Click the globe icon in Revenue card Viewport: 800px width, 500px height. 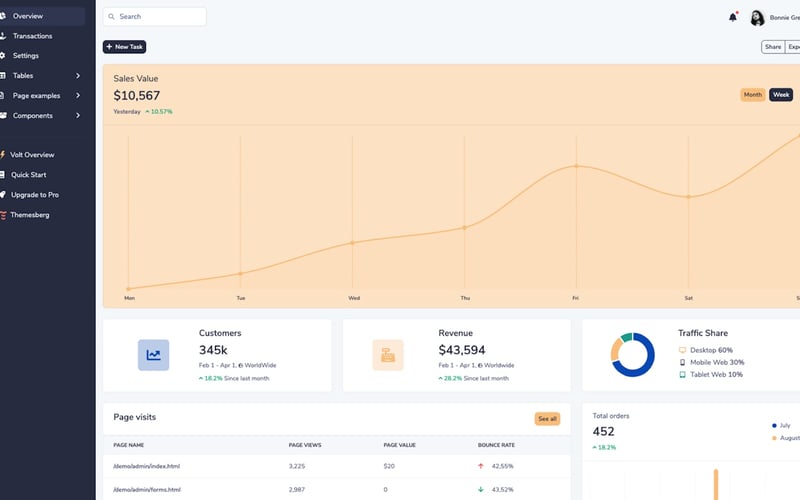(480, 365)
